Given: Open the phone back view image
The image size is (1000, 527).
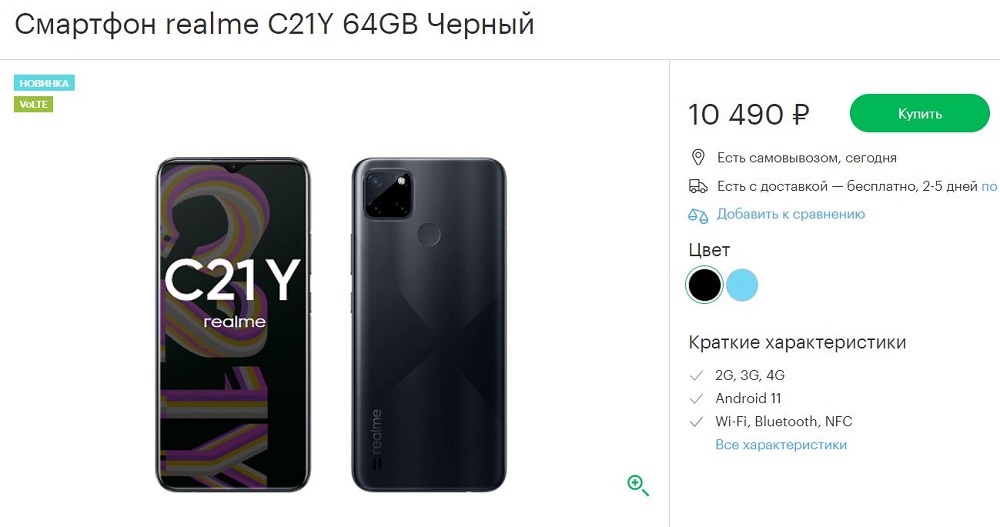Looking at the screenshot, I should [429, 325].
